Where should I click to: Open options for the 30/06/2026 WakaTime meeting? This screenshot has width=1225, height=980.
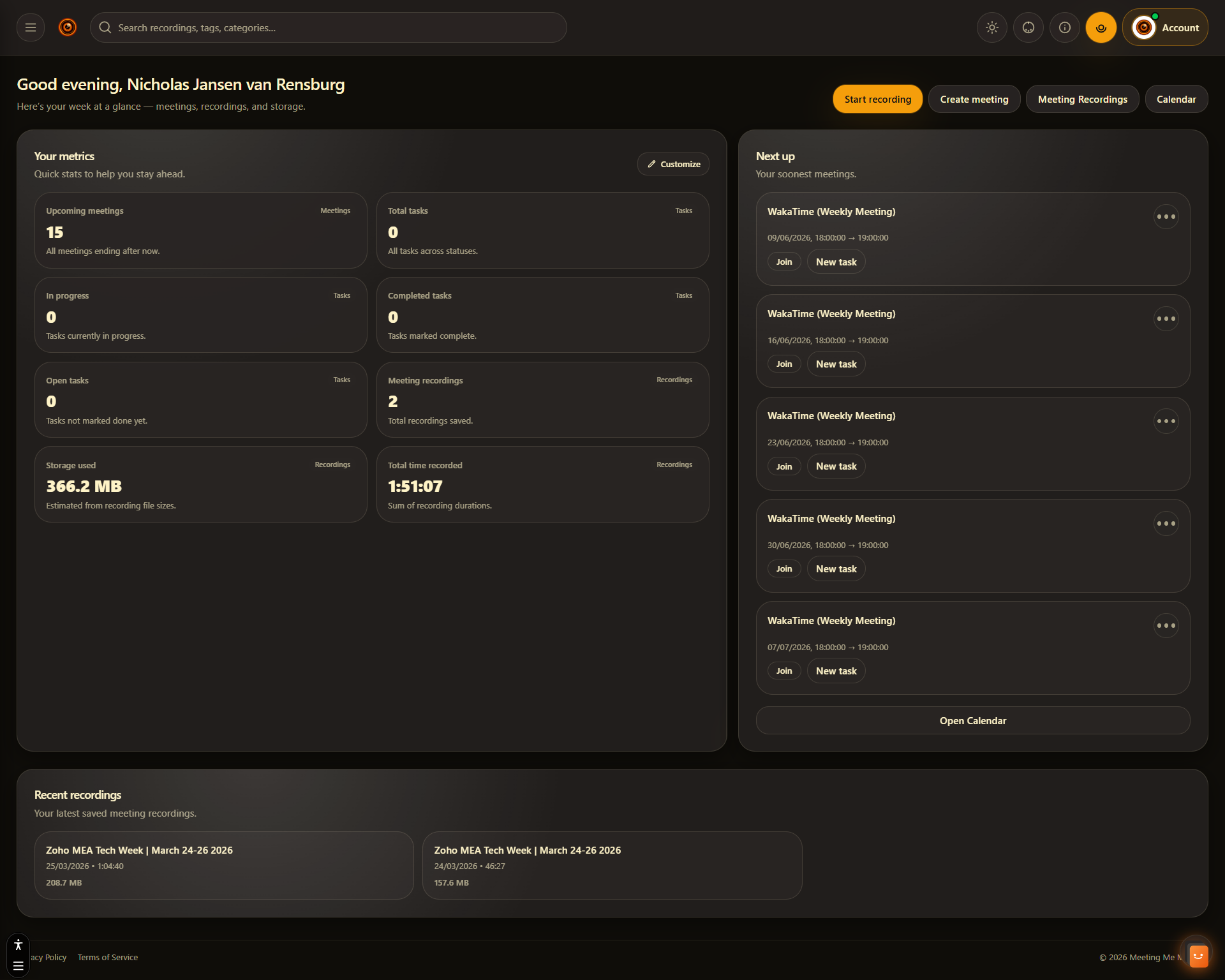(1166, 524)
